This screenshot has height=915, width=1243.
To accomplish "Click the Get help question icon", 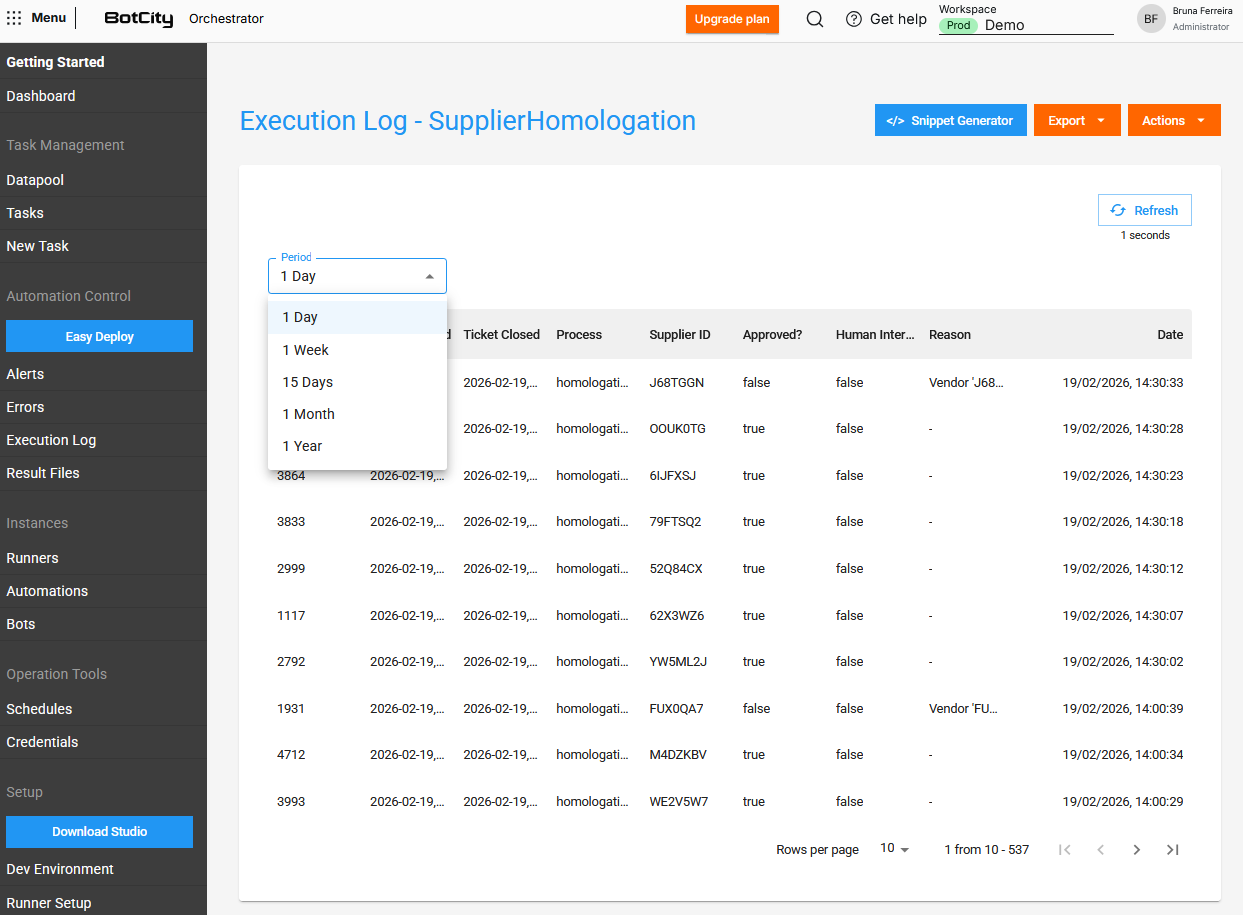I will [854, 19].
